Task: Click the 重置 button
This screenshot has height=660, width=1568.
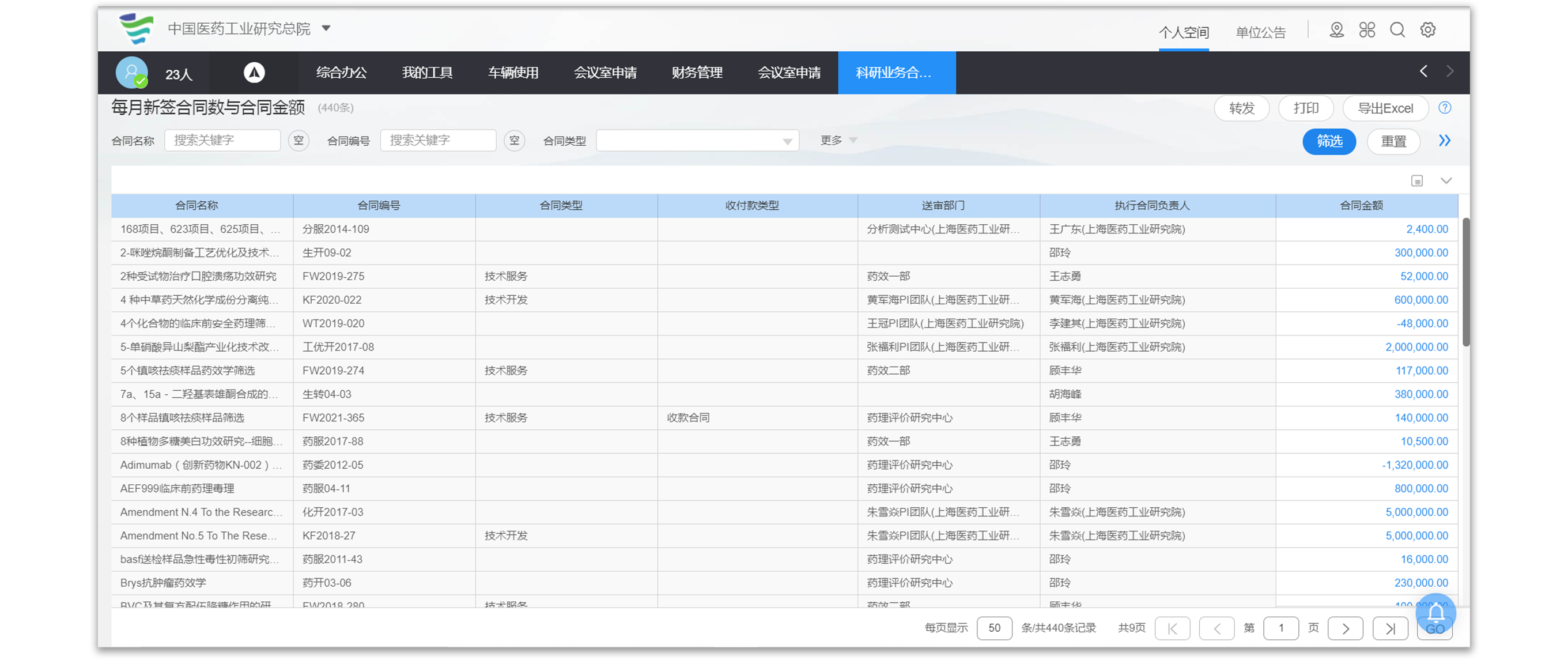Action: pyautogui.click(x=1393, y=141)
